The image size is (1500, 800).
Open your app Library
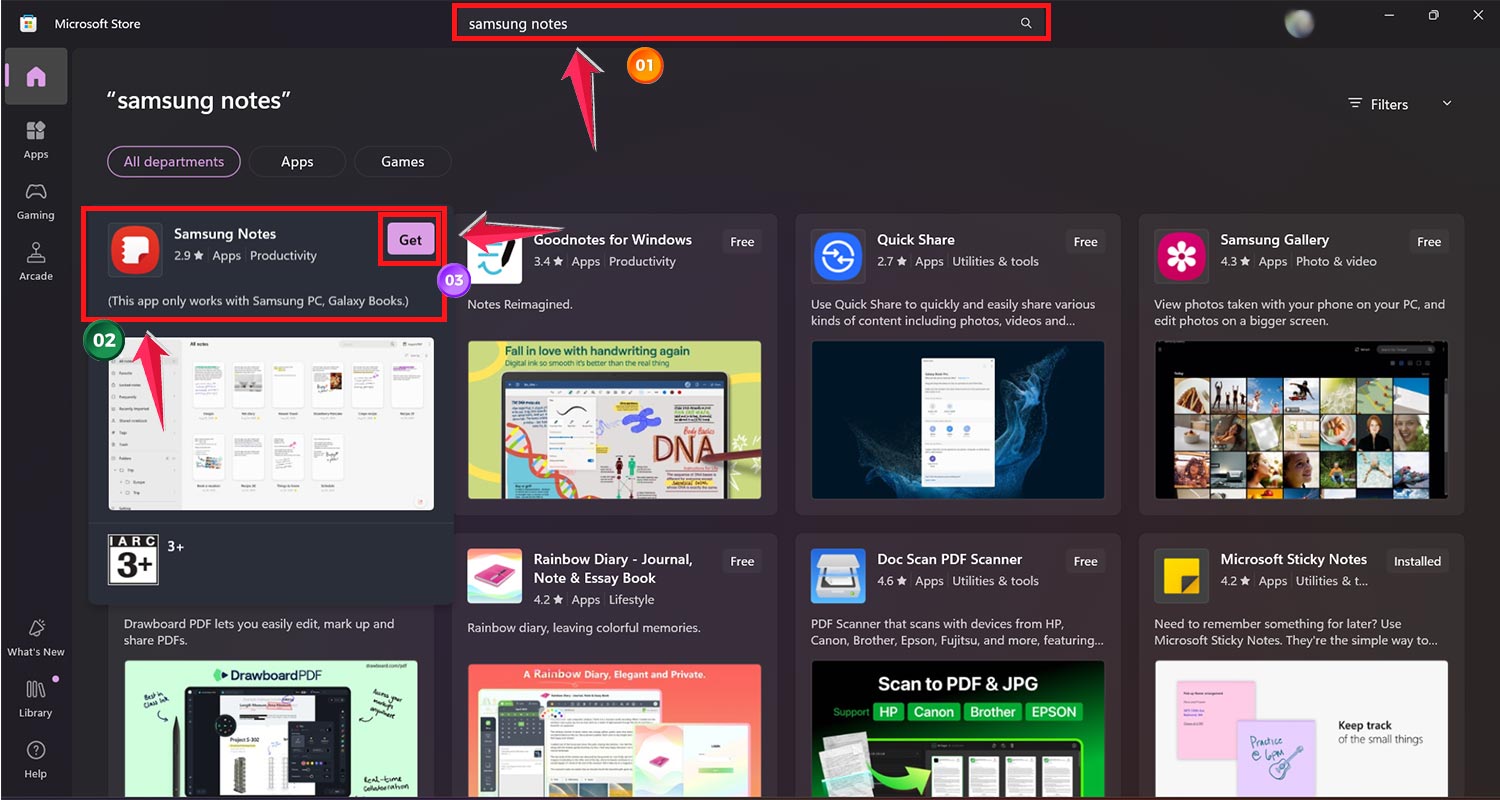tap(35, 697)
